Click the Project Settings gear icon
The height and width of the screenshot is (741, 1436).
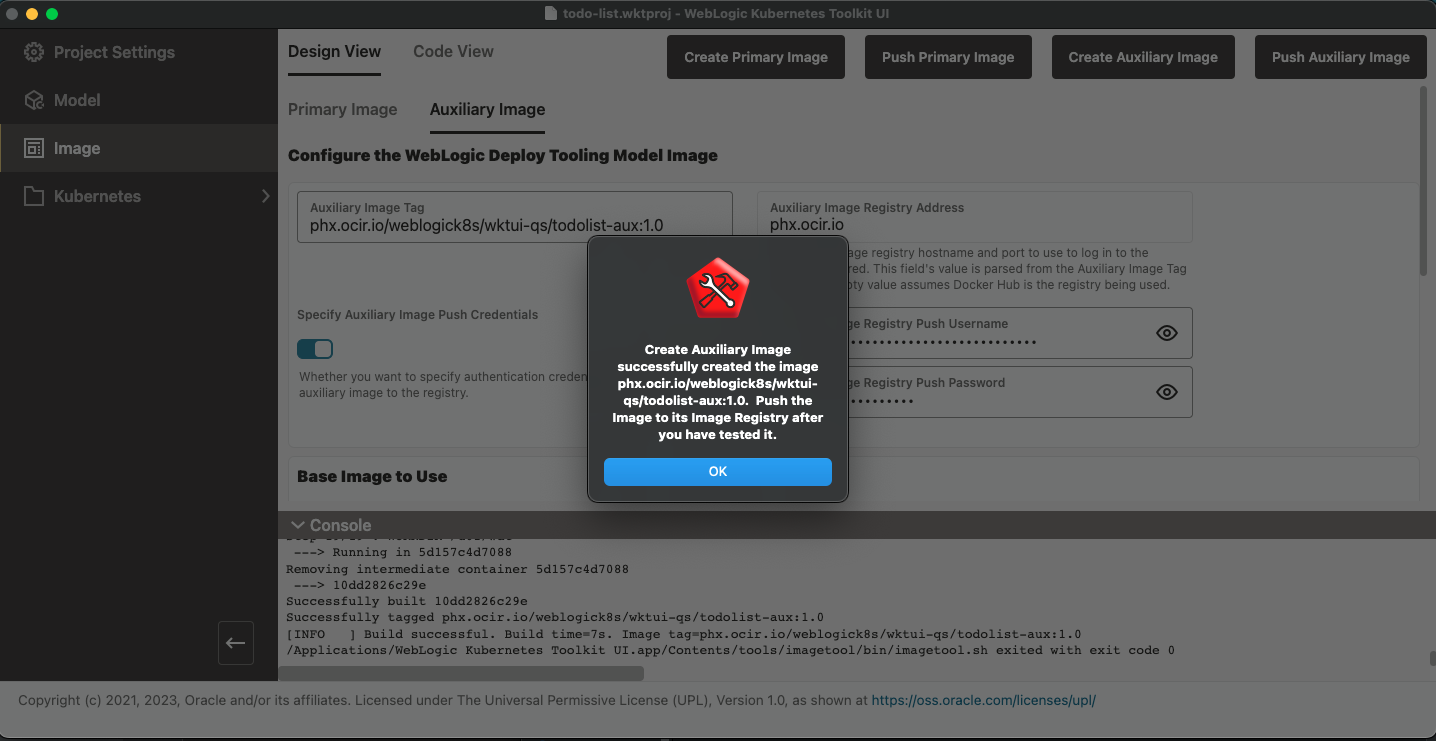pos(34,52)
